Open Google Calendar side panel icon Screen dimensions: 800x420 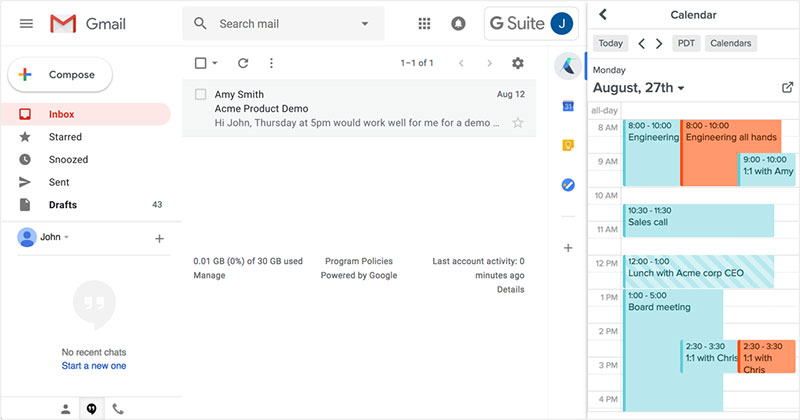point(568,106)
